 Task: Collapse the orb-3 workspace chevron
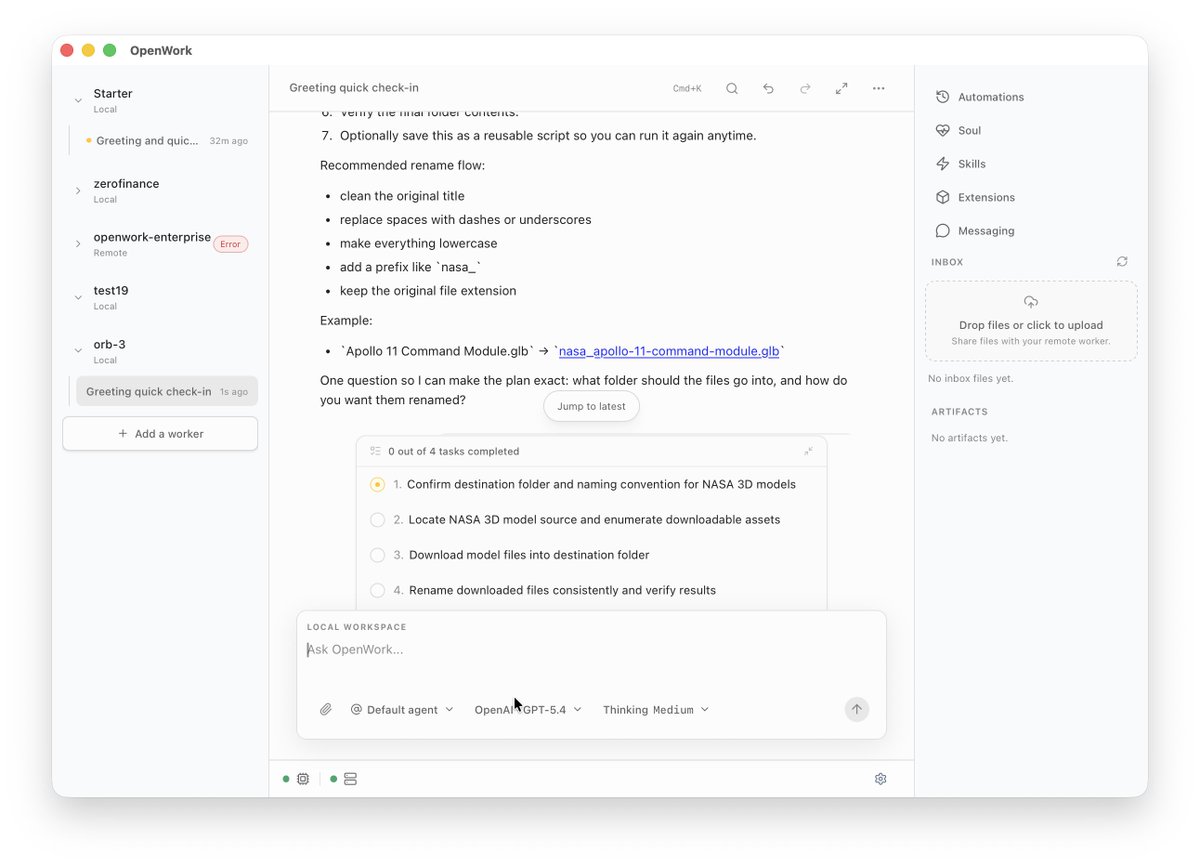[x=78, y=351]
